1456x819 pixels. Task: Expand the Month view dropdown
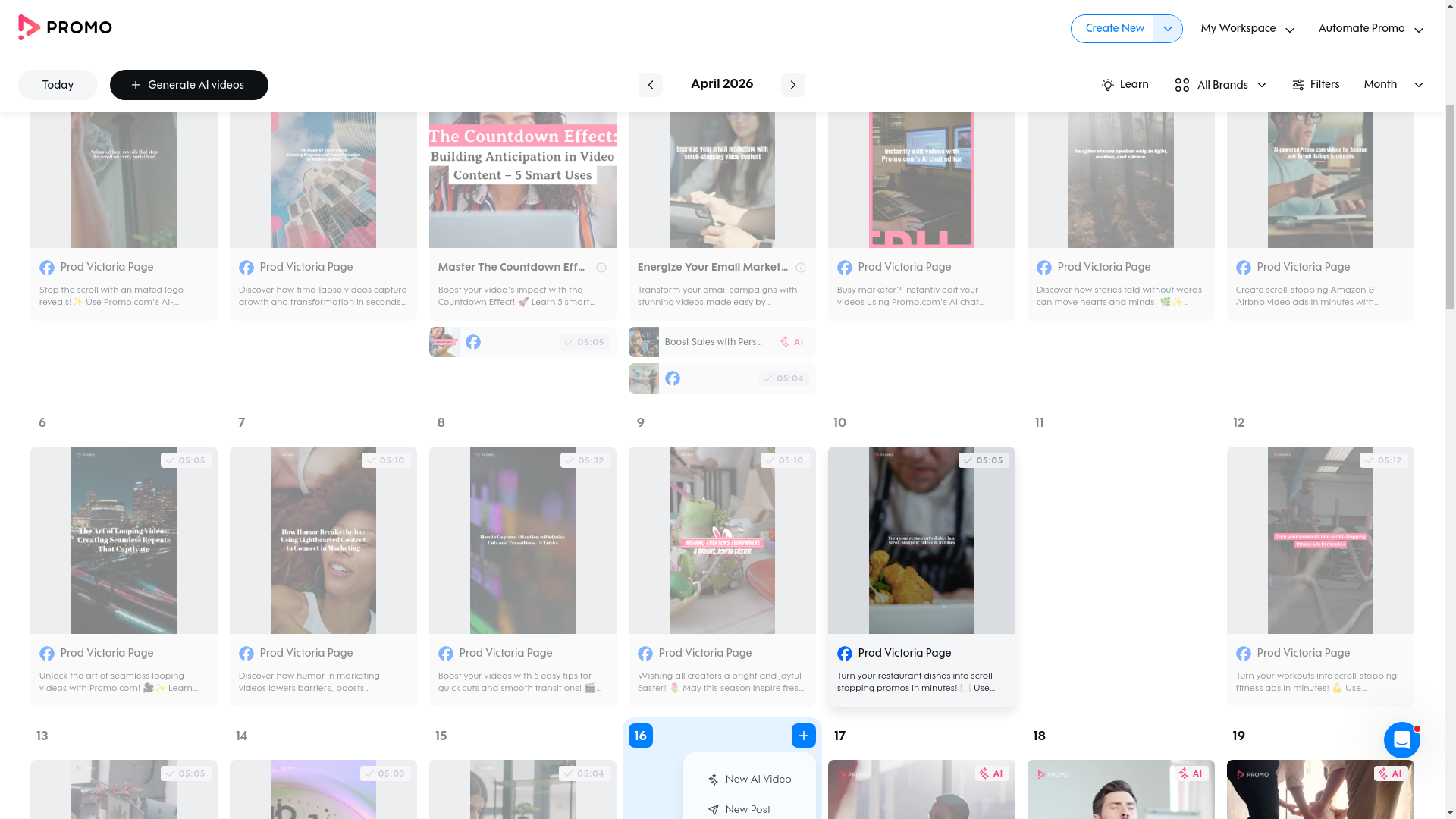(x=1393, y=85)
